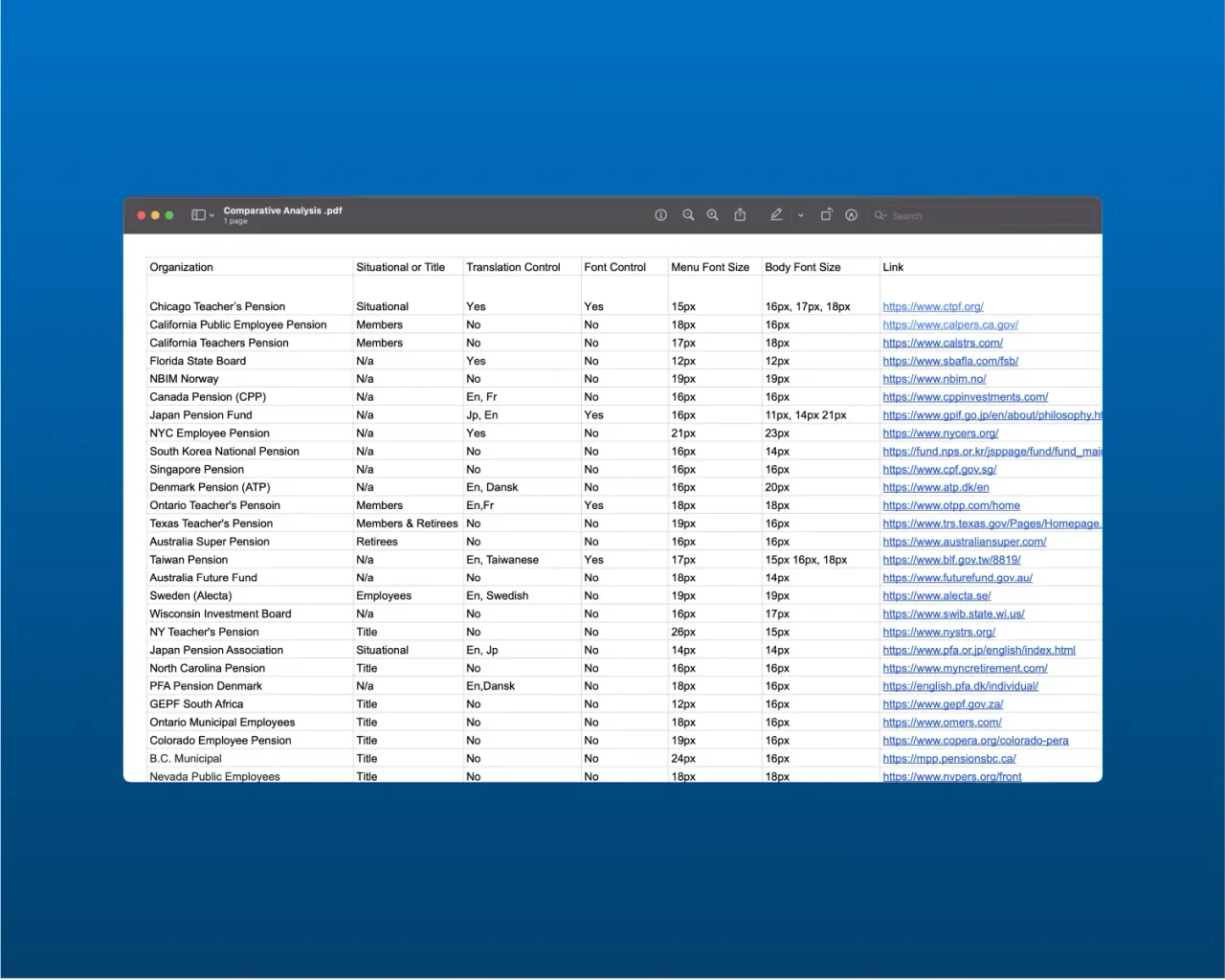
Task: Open the Share menu icon
Action: point(740,215)
